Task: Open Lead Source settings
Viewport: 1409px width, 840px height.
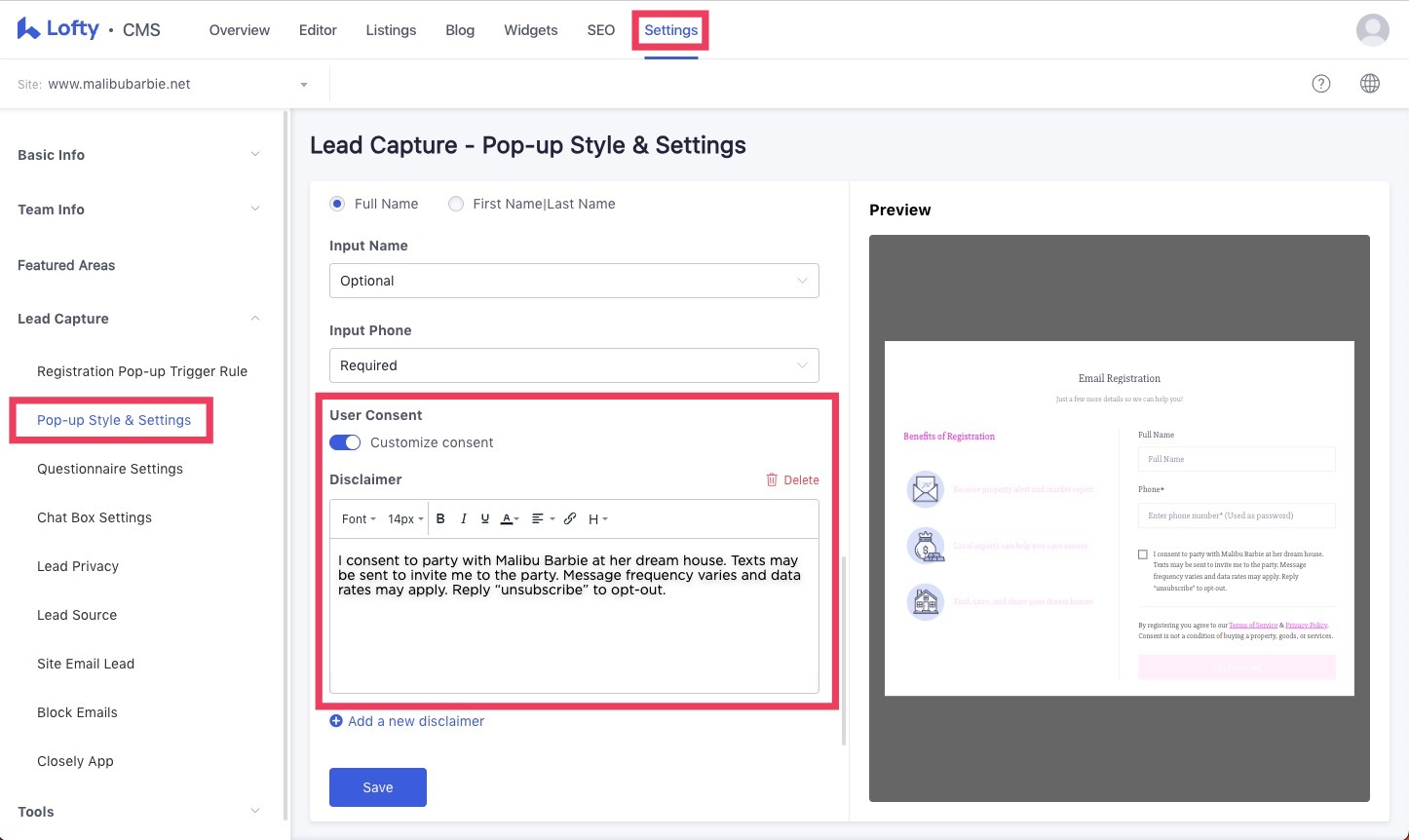Action: click(77, 615)
